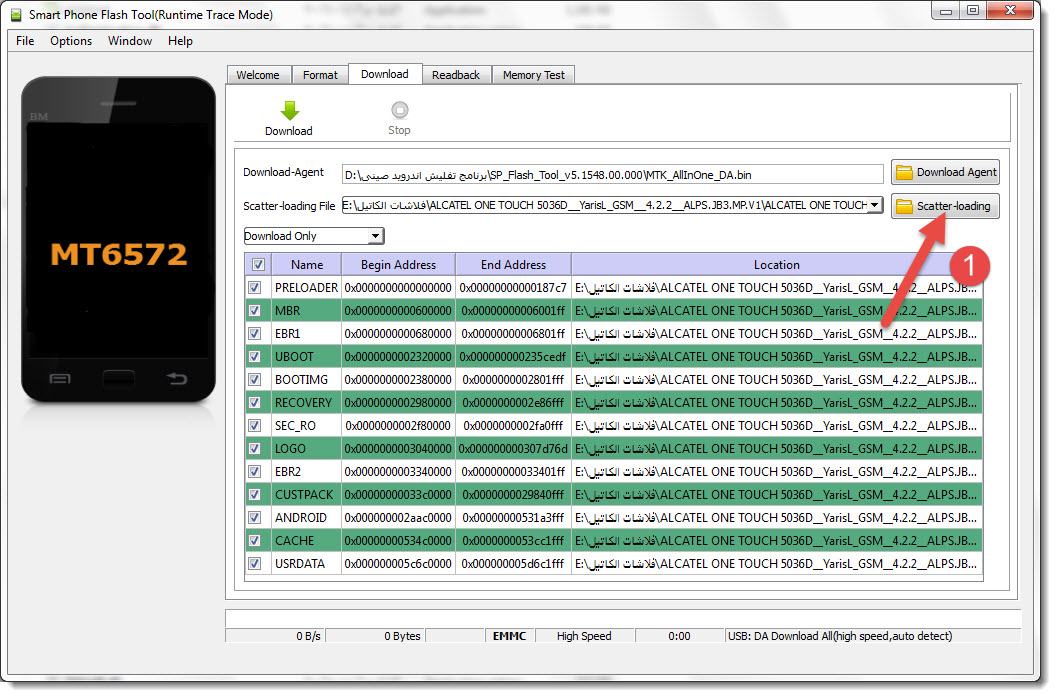
Task: Switch to the Readback tab
Action: [456, 75]
